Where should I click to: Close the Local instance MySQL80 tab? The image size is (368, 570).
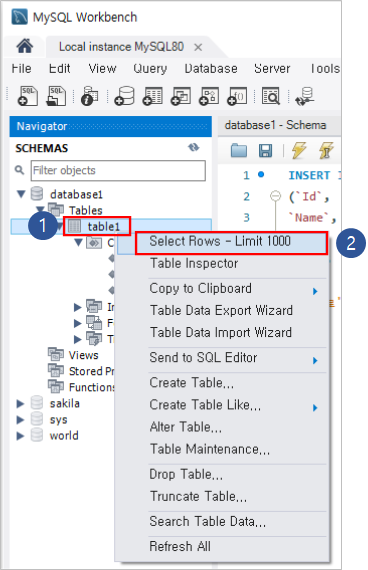pyautogui.click(x=198, y=47)
